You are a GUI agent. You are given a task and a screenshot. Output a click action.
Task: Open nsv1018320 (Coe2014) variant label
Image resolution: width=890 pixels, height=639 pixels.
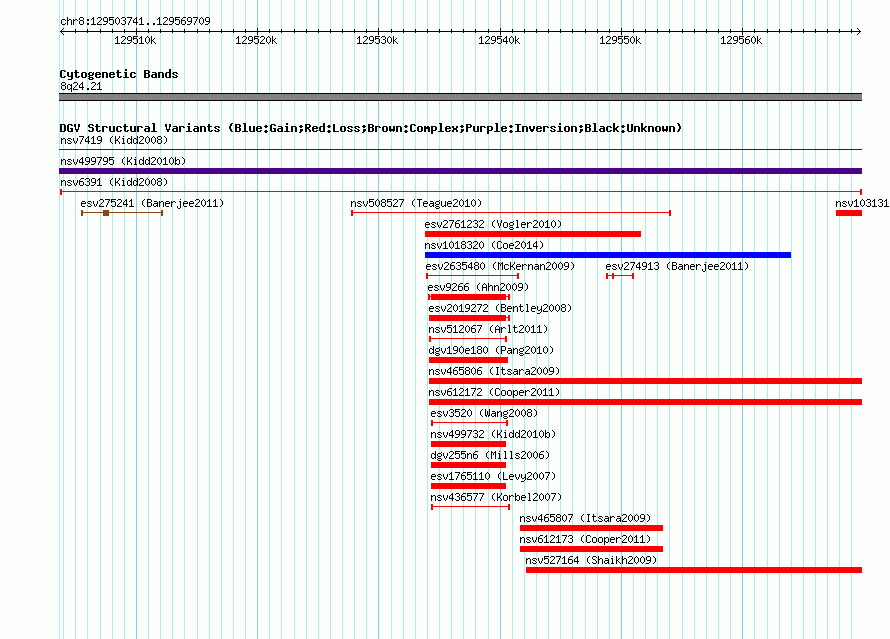tap(484, 245)
